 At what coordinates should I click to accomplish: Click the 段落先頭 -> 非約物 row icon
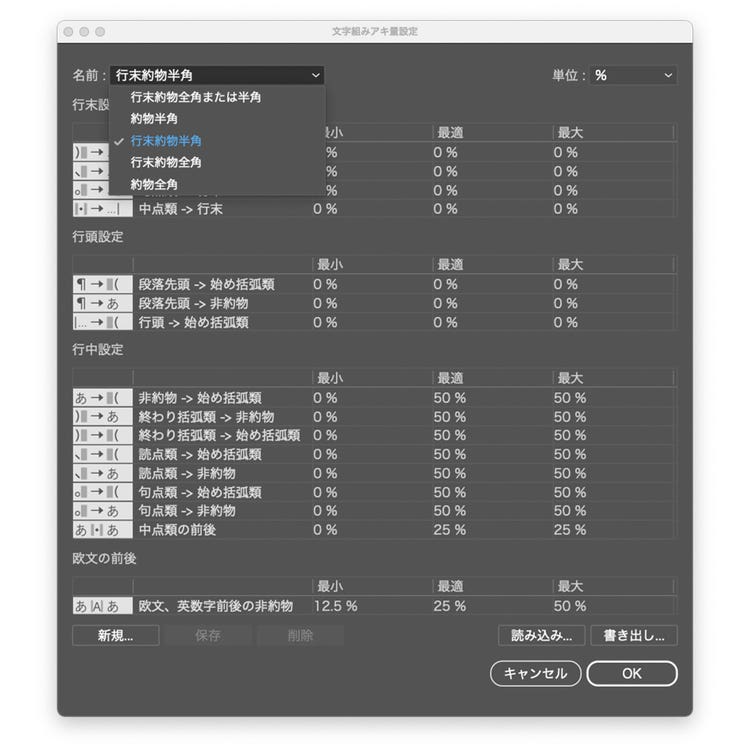click(x=102, y=303)
